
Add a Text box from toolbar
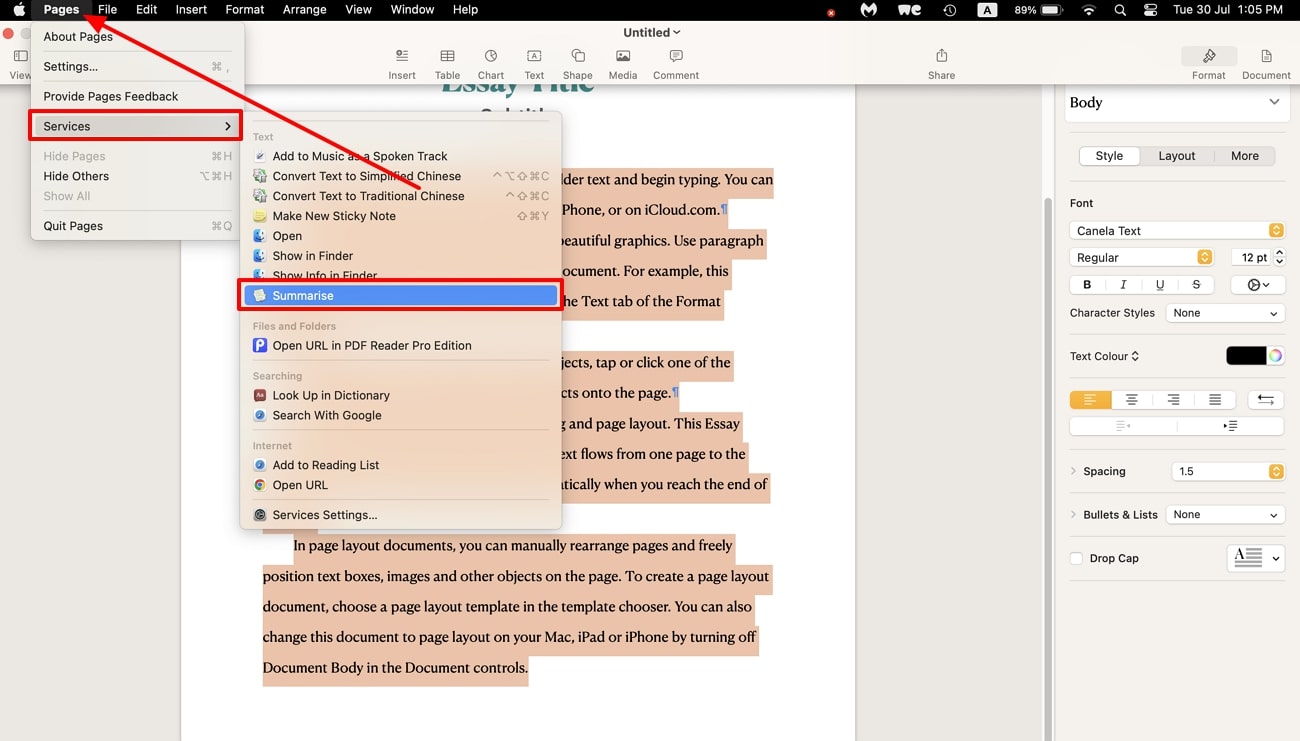[x=534, y=64]
